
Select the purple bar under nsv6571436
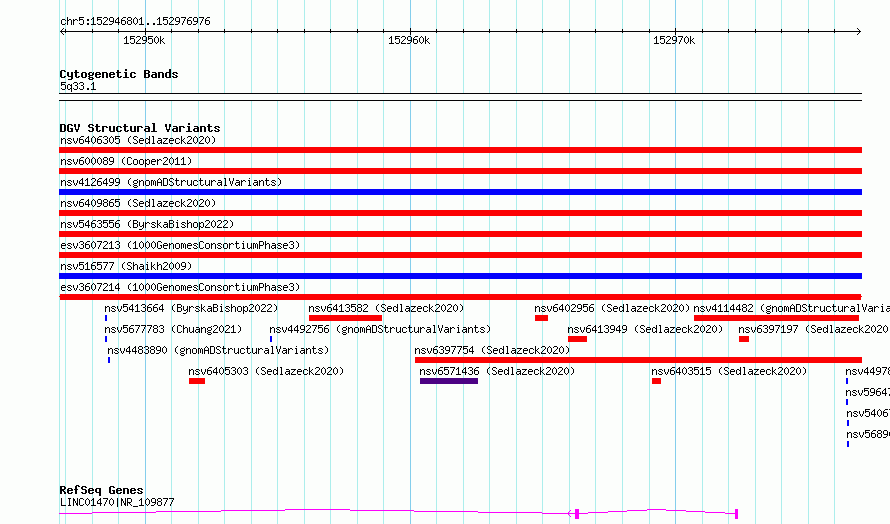pyautogui.click(x=449, y=381)
